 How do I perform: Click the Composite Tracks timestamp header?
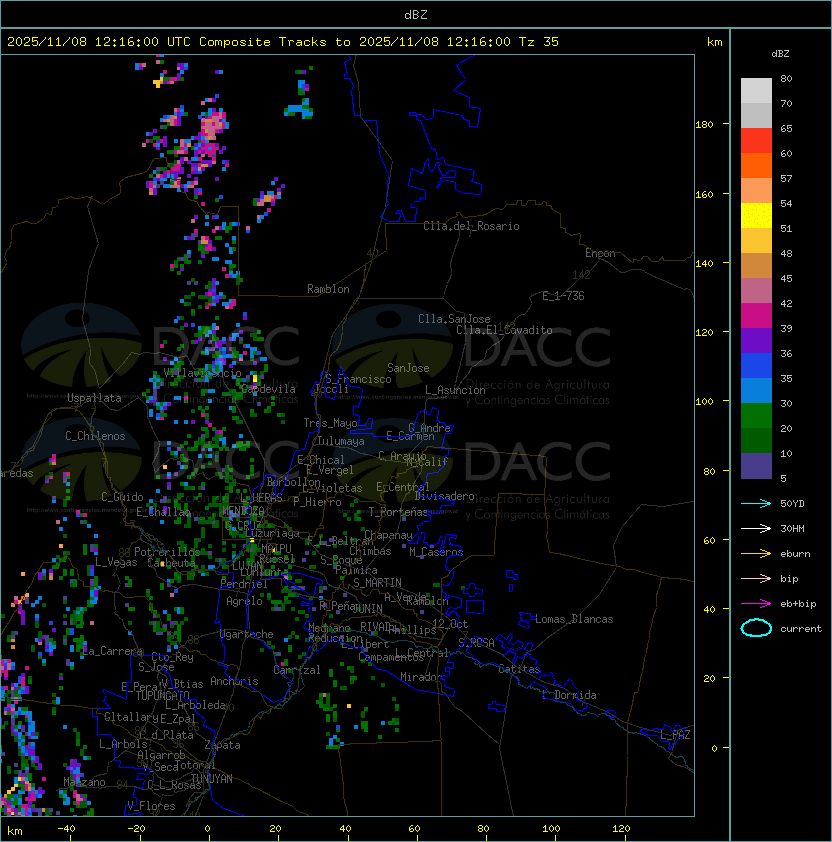coord(283,42)
